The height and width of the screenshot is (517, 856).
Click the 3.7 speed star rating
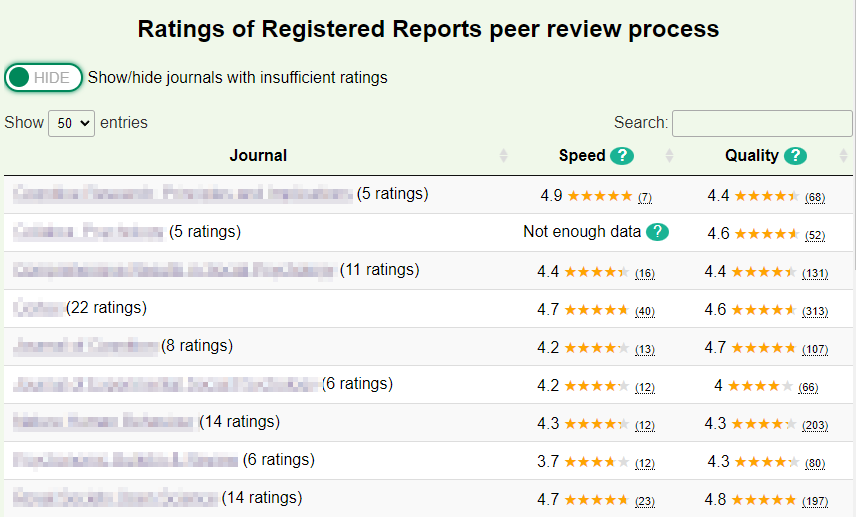click(x=597, y=462)
